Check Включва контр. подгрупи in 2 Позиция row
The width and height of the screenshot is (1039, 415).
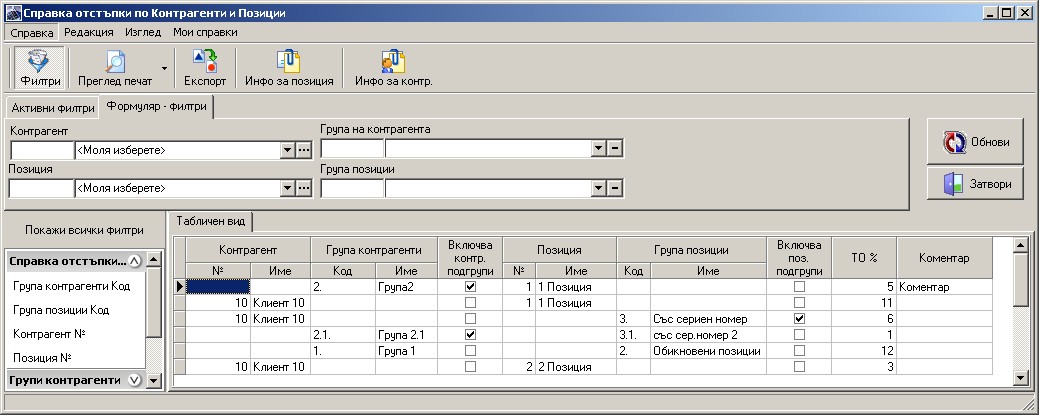click(470, 367)
